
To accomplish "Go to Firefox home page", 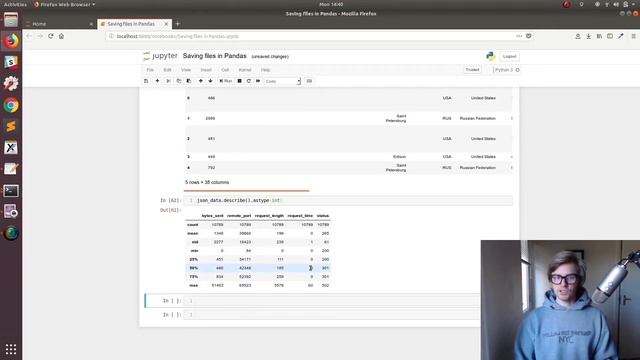I will [x=61, y=36].
